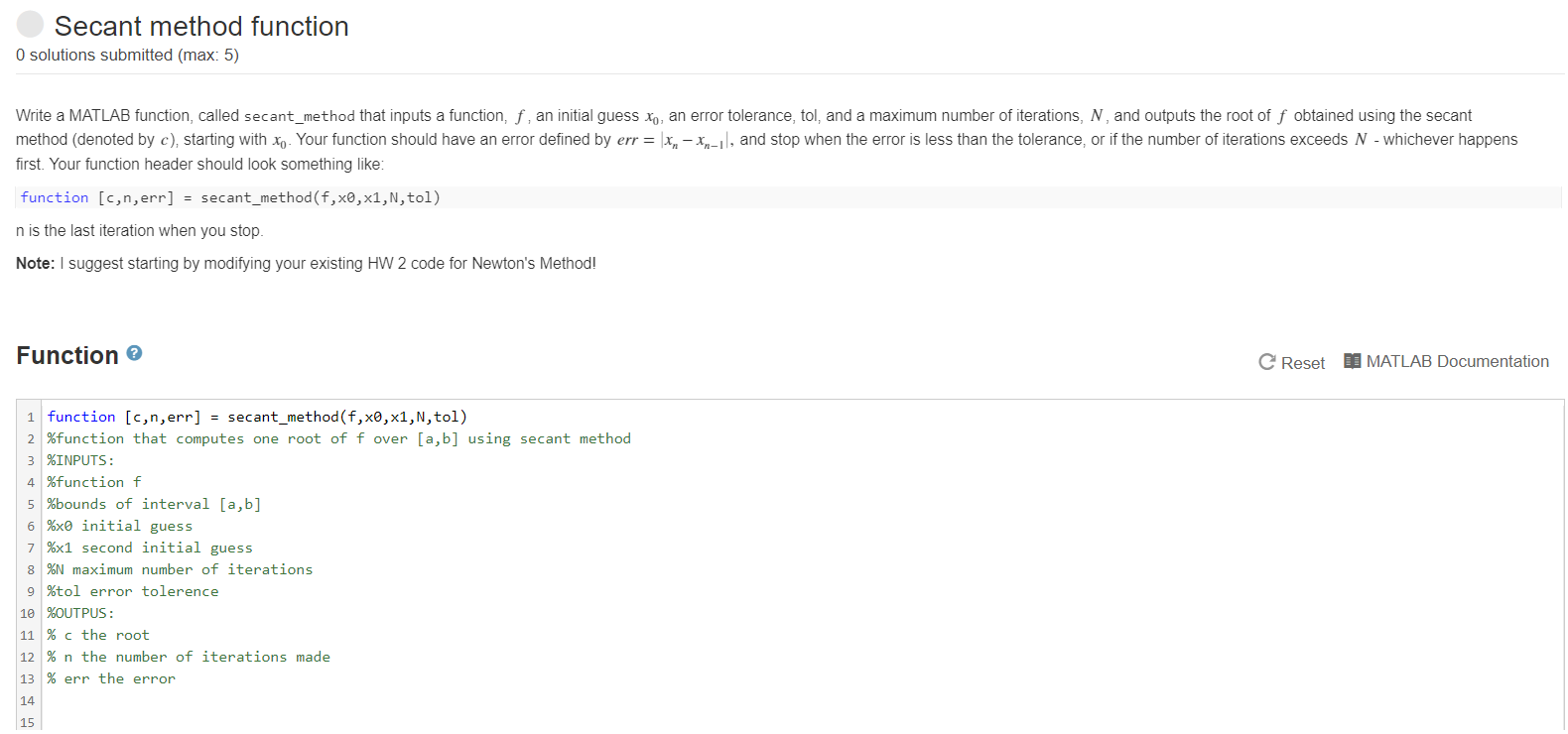This screenshot has width=1568, height=734.
Task: Click the 0 solutions submitted text
Action: coord(126,55)
